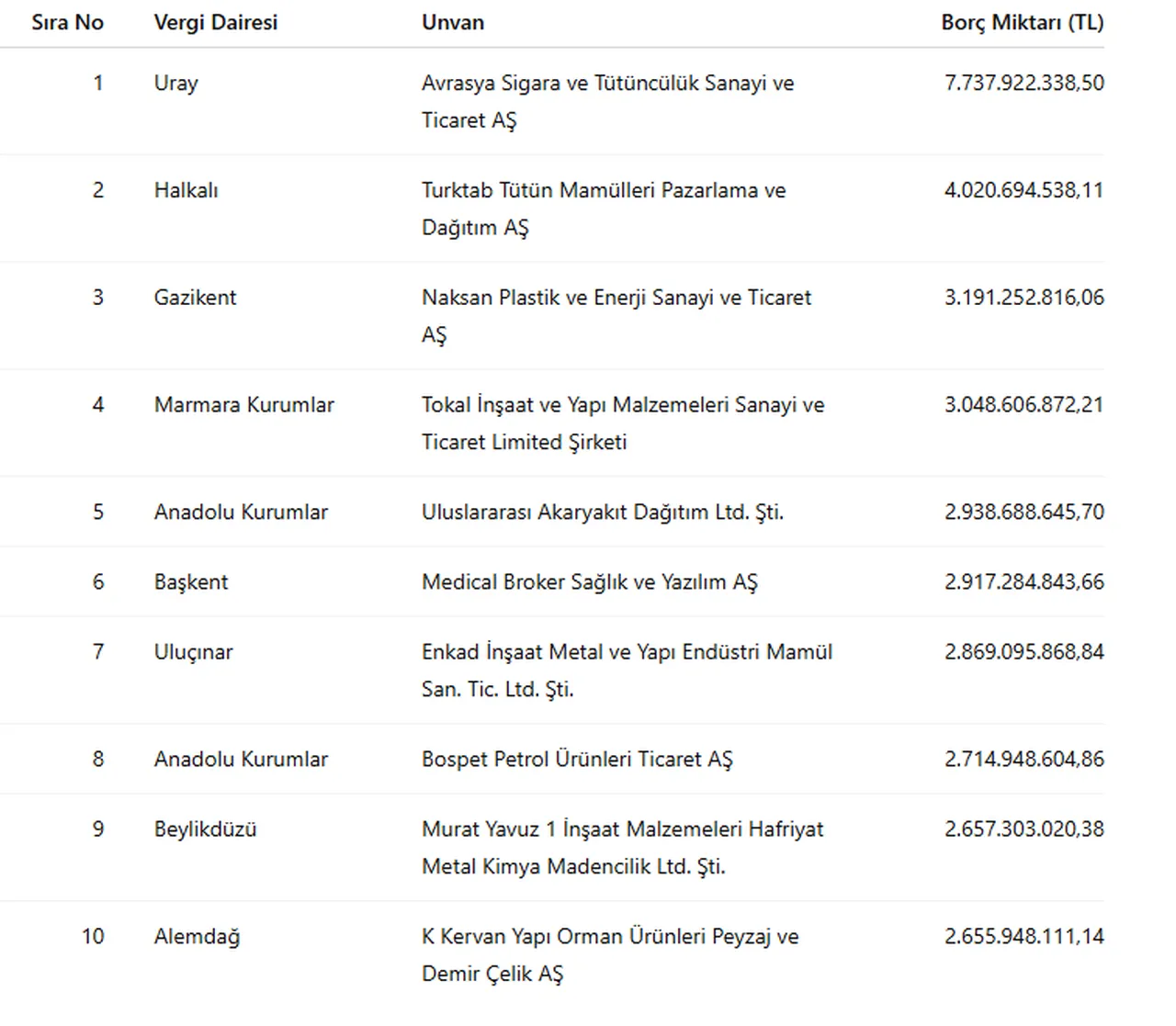Click Uluslararası Akaryakıt Dağıtım Ltd. Şti.
The width and height of the screenshot is (1176, 1026).
pyautogui.click(x=602, y=513)
